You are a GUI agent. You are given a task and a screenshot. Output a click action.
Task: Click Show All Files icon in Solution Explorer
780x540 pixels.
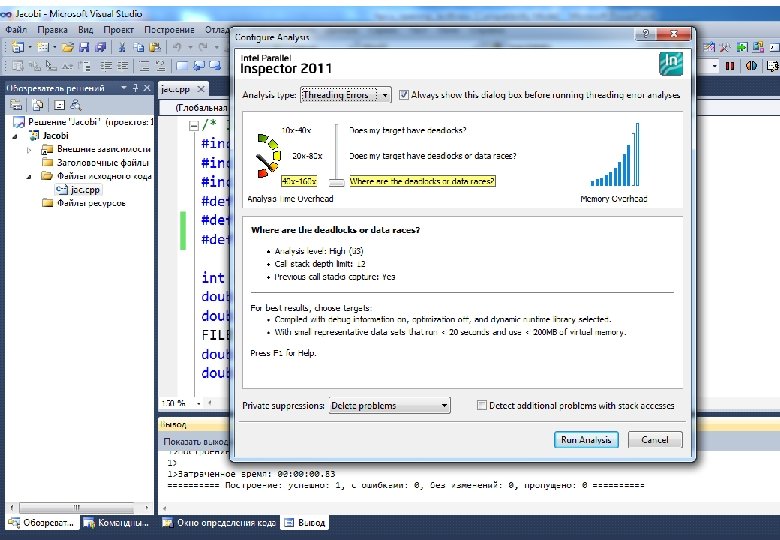[x=38, y=105]
